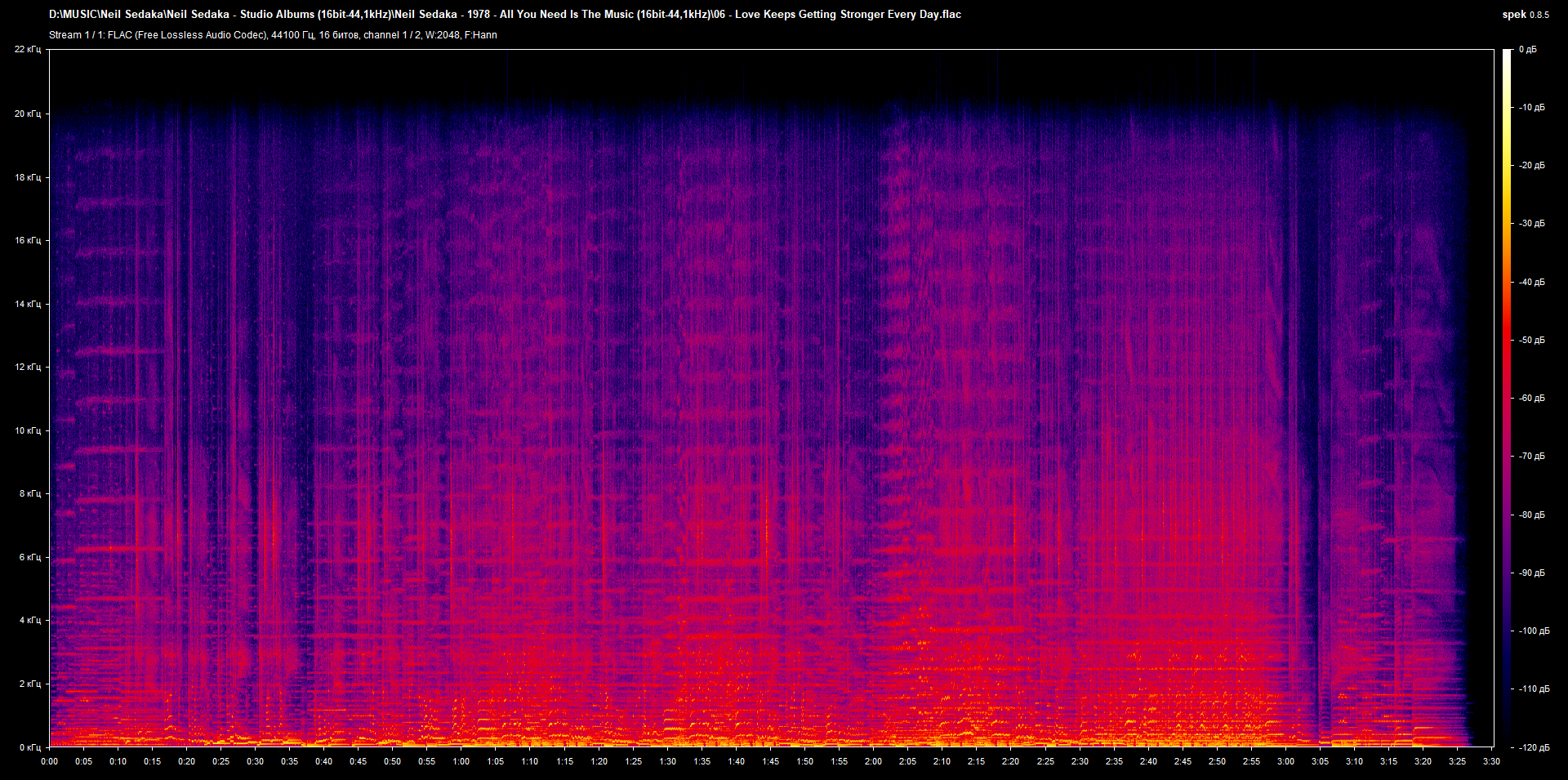Click the -100 дБ level label
The height and width of the screenshot is (780, 1568).
1534,631
